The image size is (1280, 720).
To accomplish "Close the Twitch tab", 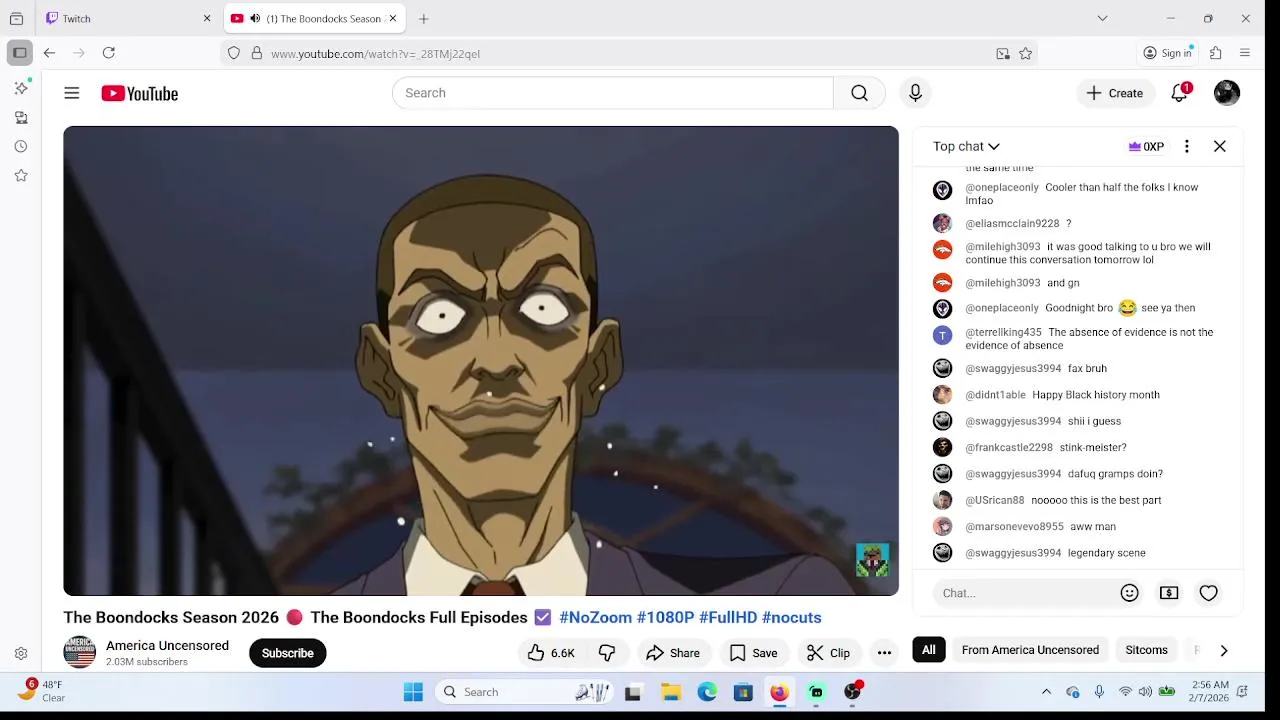I will pos(207,18).
